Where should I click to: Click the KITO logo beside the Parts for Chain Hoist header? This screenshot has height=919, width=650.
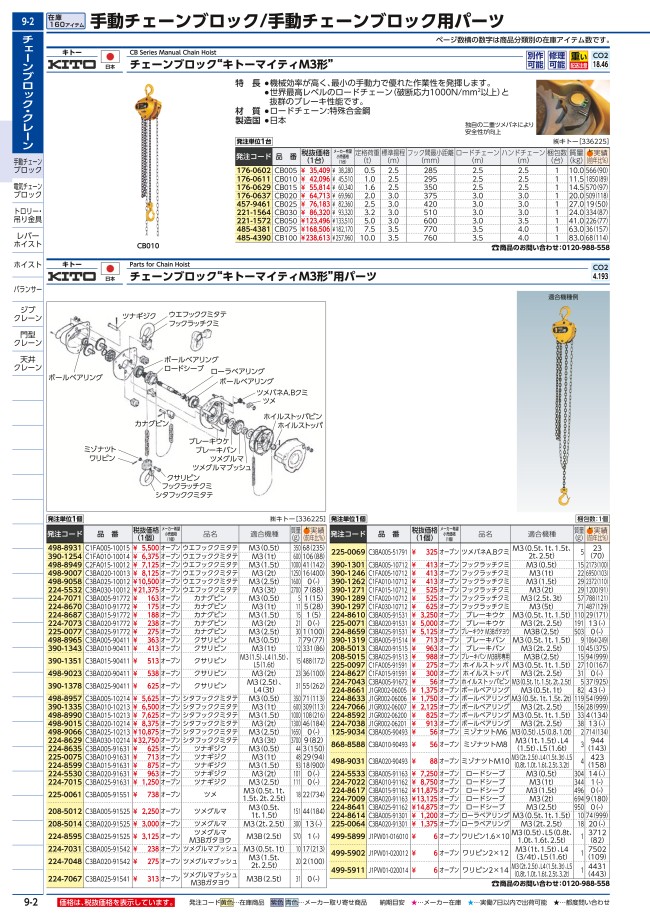point(72,276)
